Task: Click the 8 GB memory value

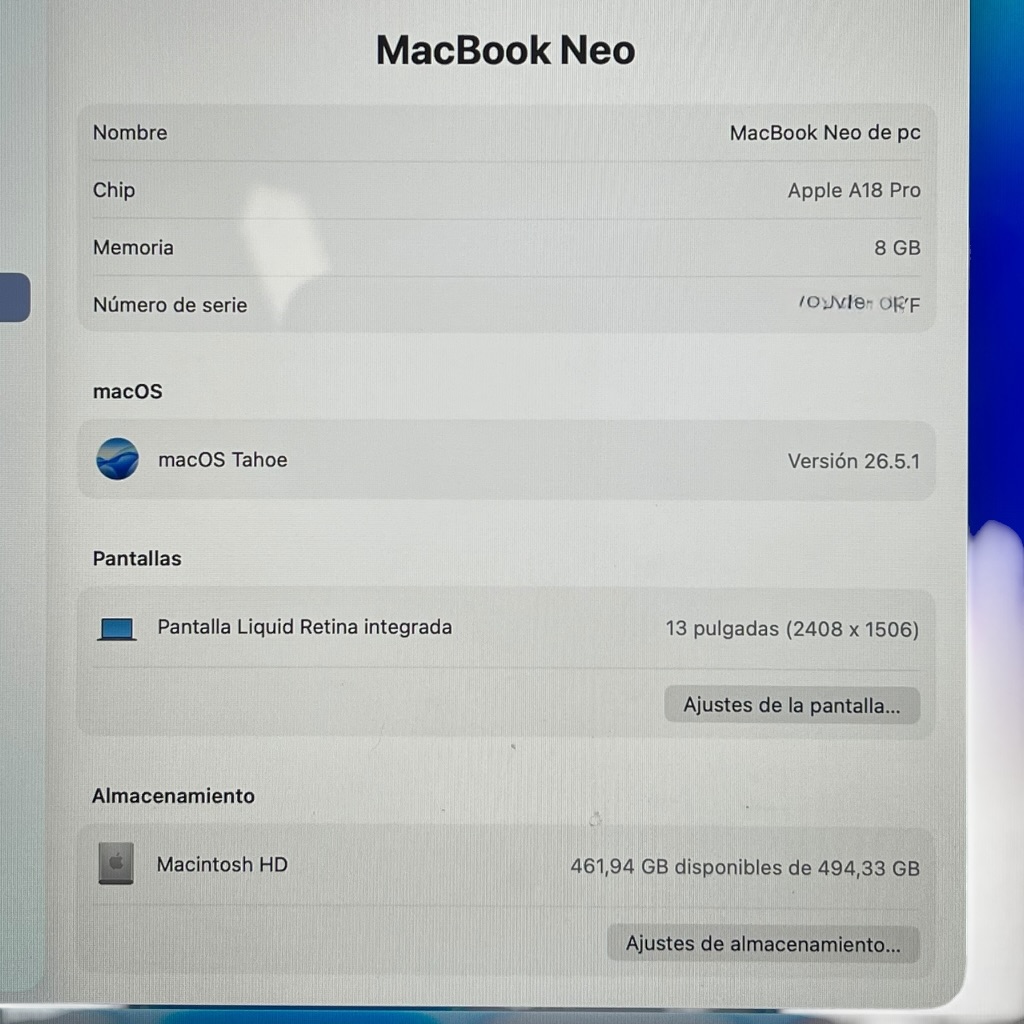Action: point(897,248)
